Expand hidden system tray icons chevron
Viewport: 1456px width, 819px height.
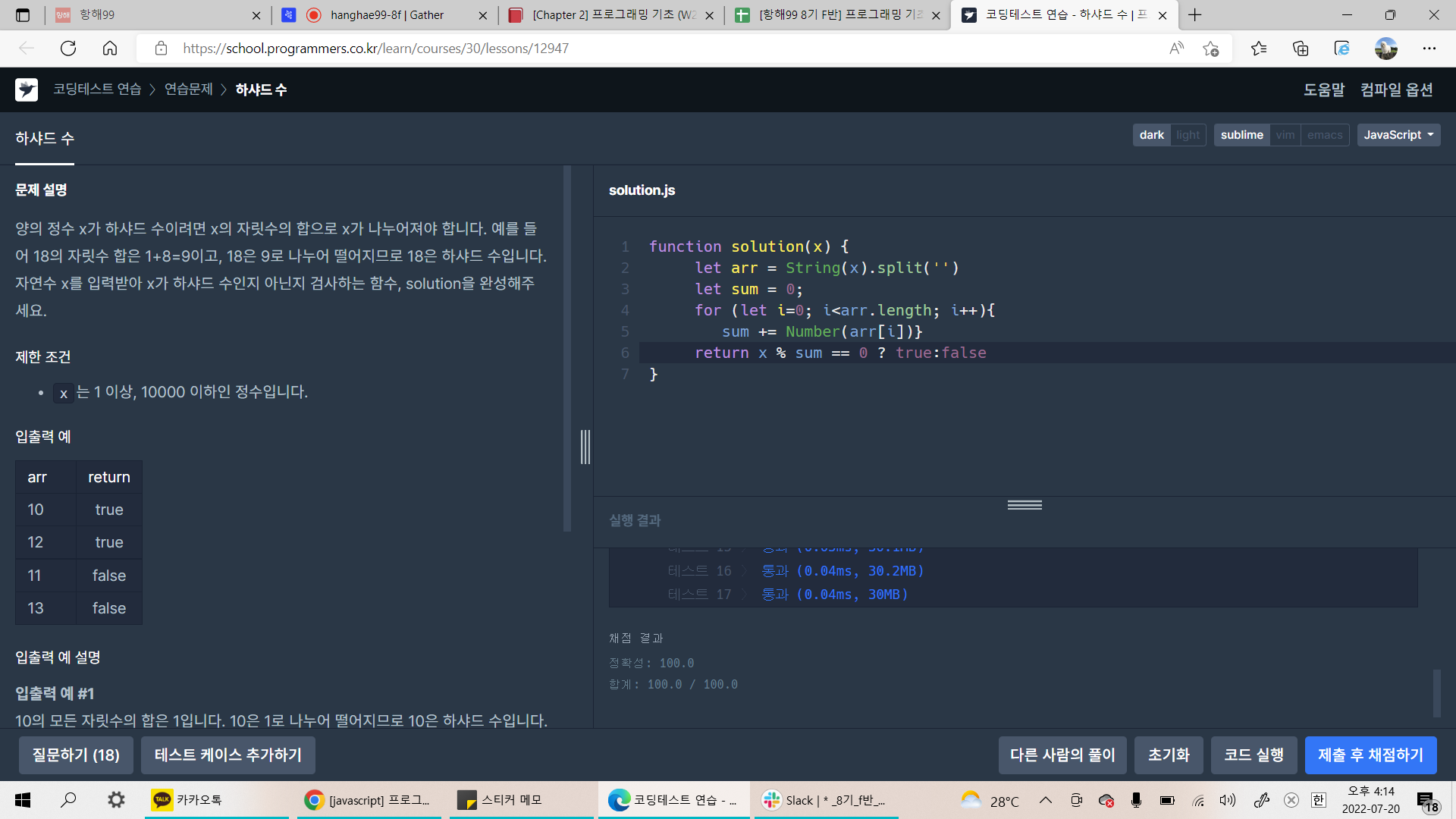tap(1045, 800)
